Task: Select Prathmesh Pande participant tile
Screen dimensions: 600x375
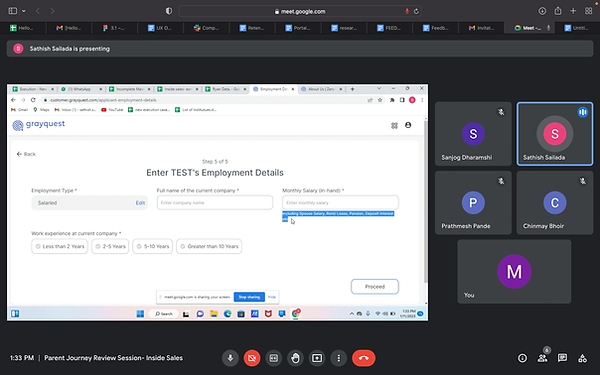Action: click(x=473, y=202)
